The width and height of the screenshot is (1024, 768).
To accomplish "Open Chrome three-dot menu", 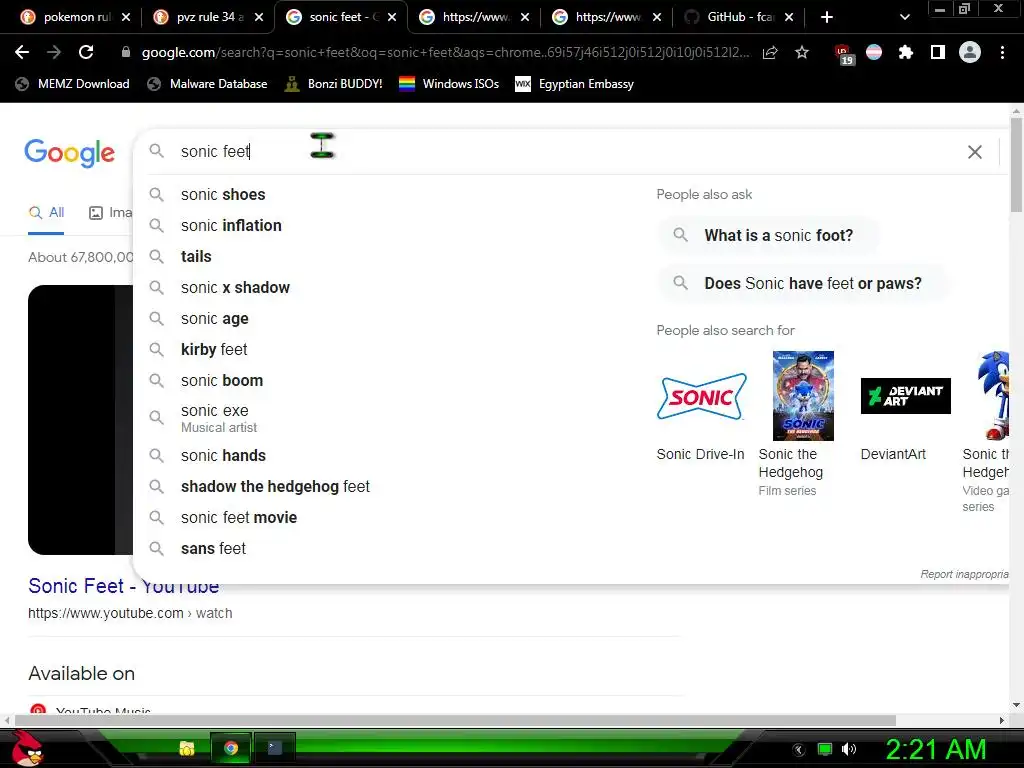I will point(1002,52).
